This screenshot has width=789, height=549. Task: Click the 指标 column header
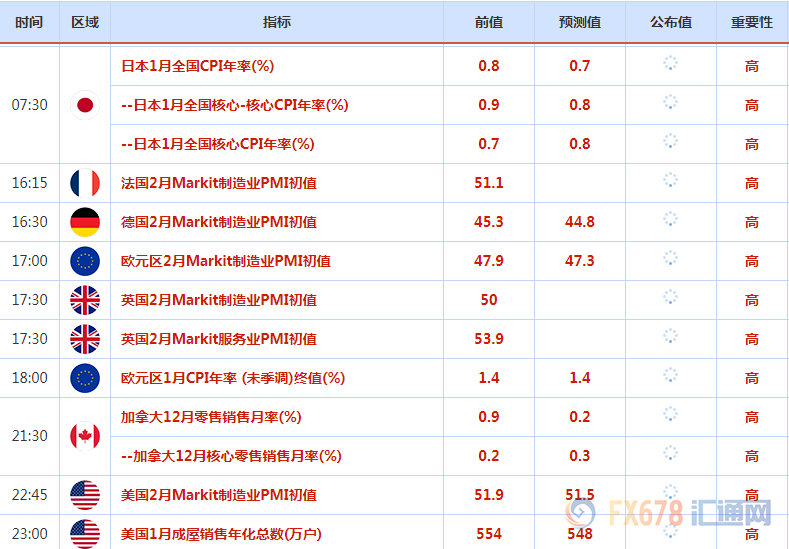click(277, 22)
